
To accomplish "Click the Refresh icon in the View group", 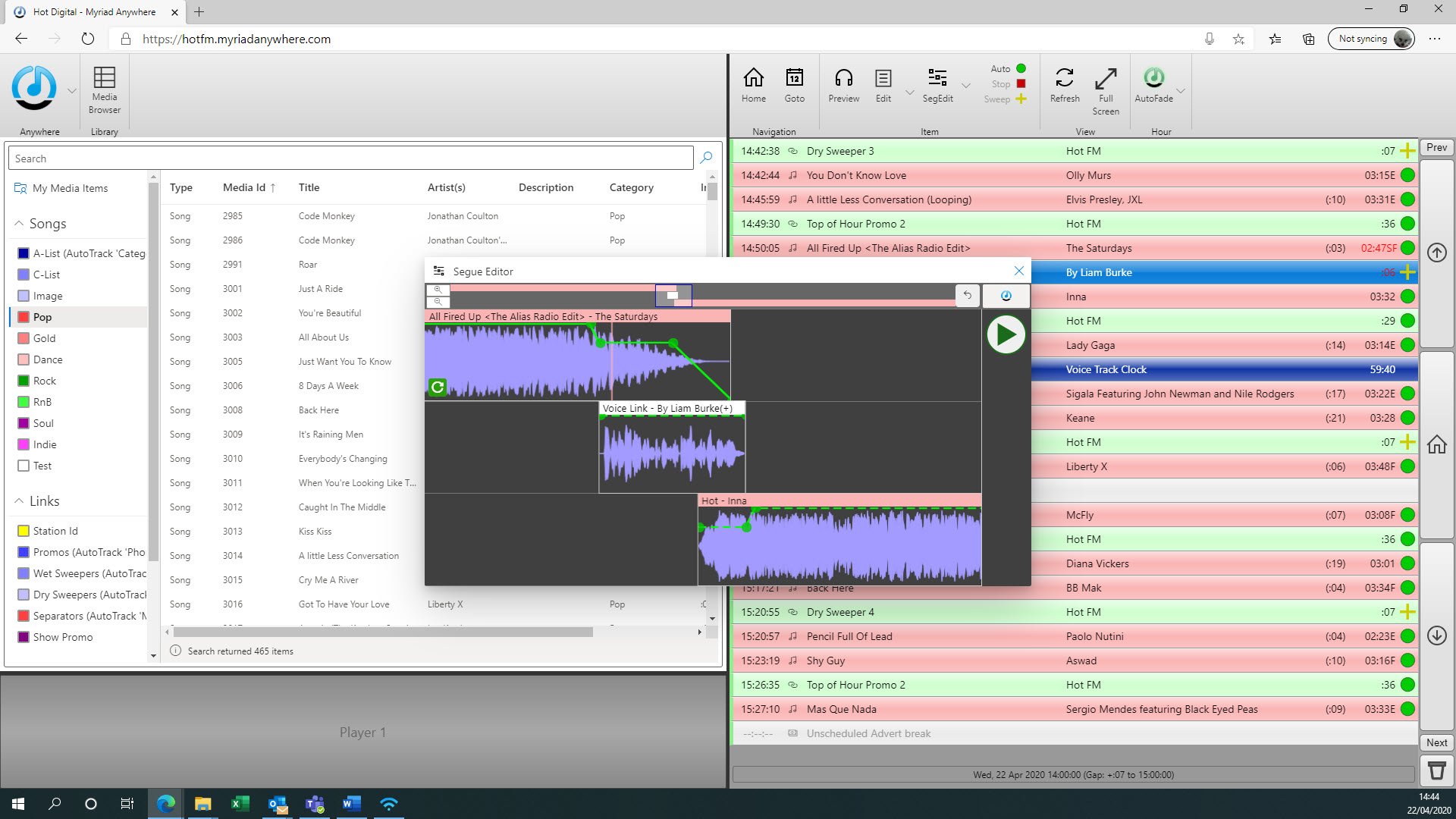I will (1064, 86).
